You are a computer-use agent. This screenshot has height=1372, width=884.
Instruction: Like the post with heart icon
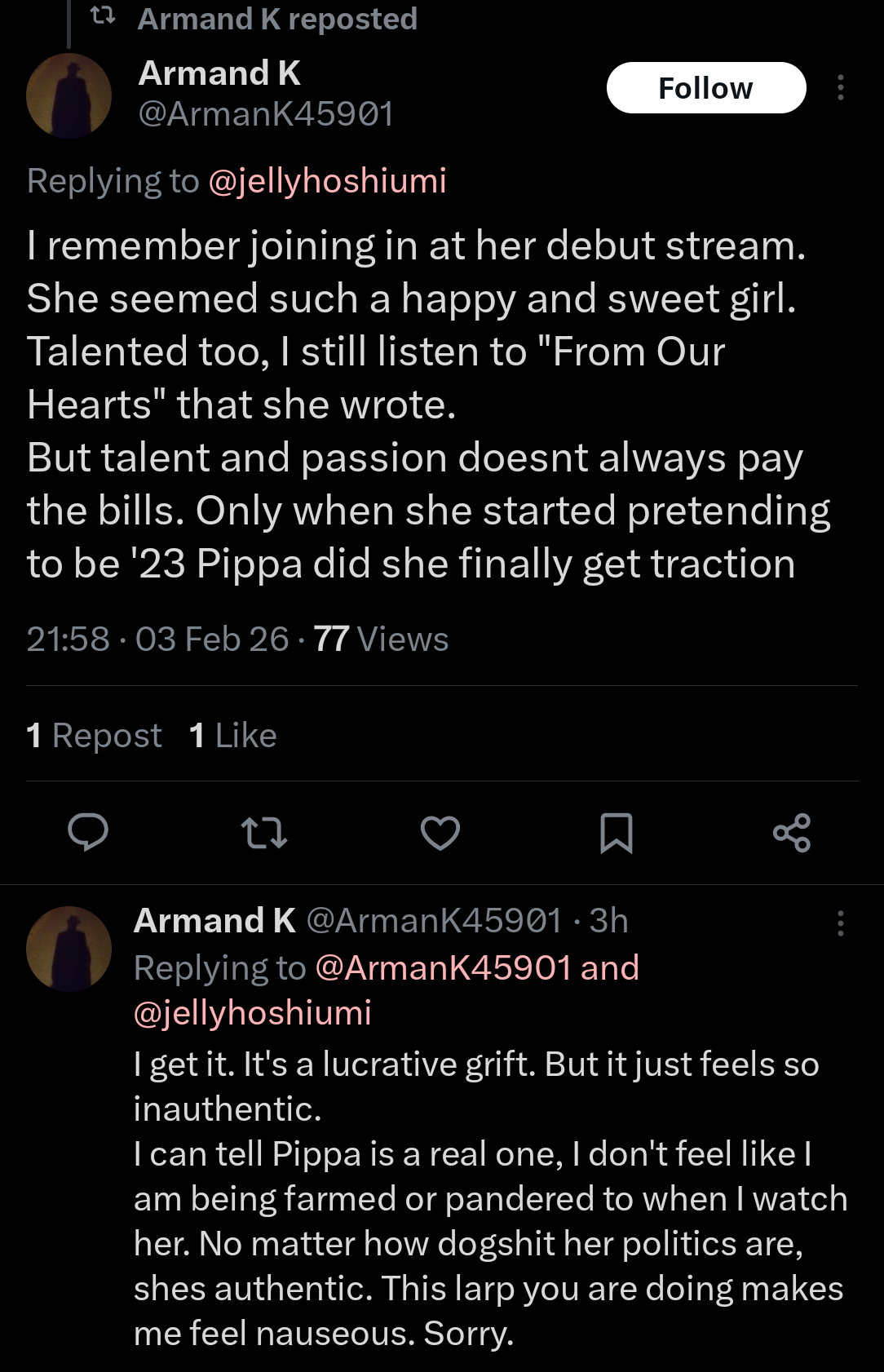440,832
